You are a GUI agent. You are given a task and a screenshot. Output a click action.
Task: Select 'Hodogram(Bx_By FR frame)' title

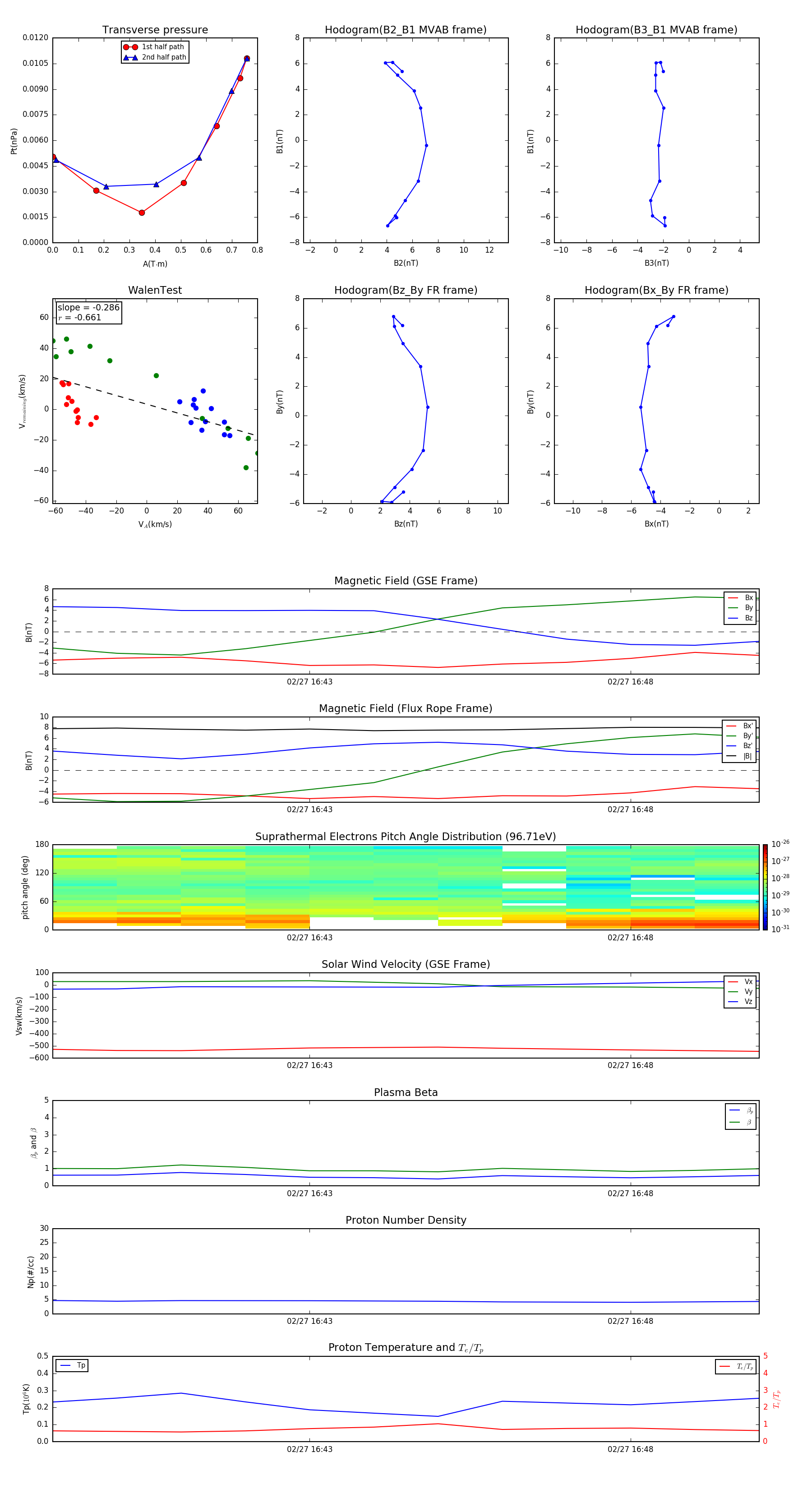click(x=656, y=290)
